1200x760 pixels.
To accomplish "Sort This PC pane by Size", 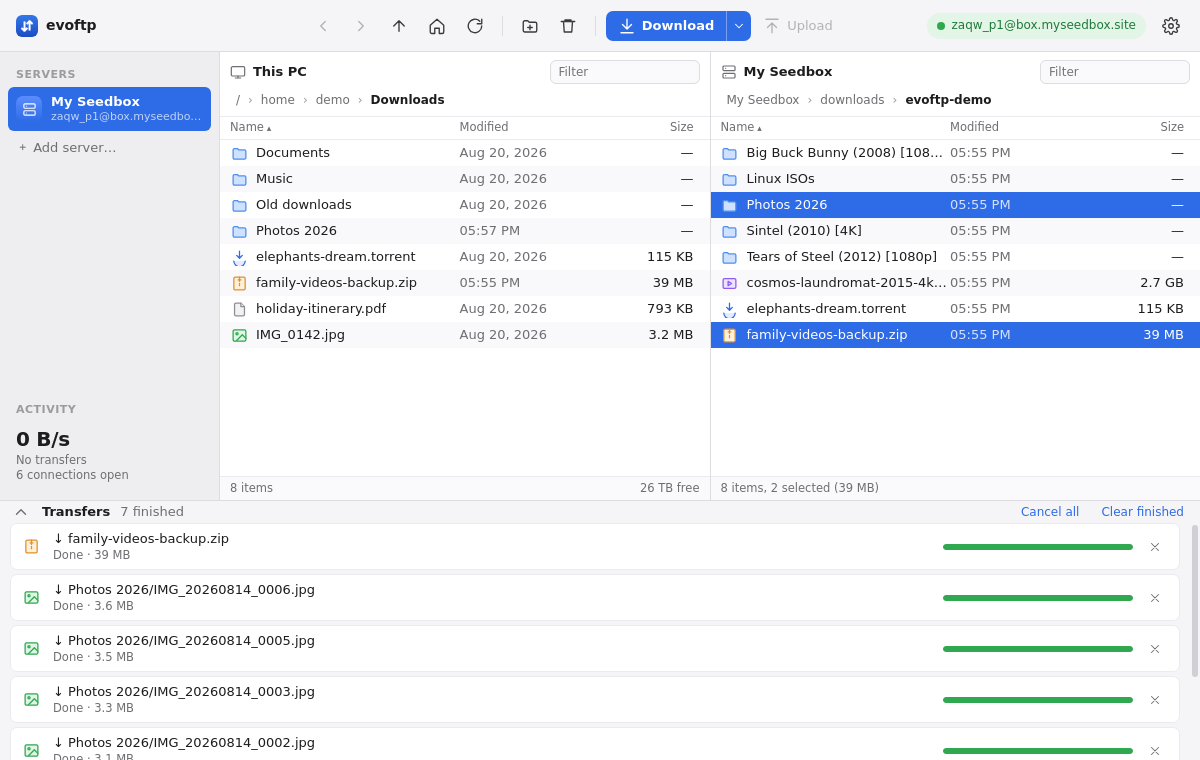I will click(x=682, y=127).
